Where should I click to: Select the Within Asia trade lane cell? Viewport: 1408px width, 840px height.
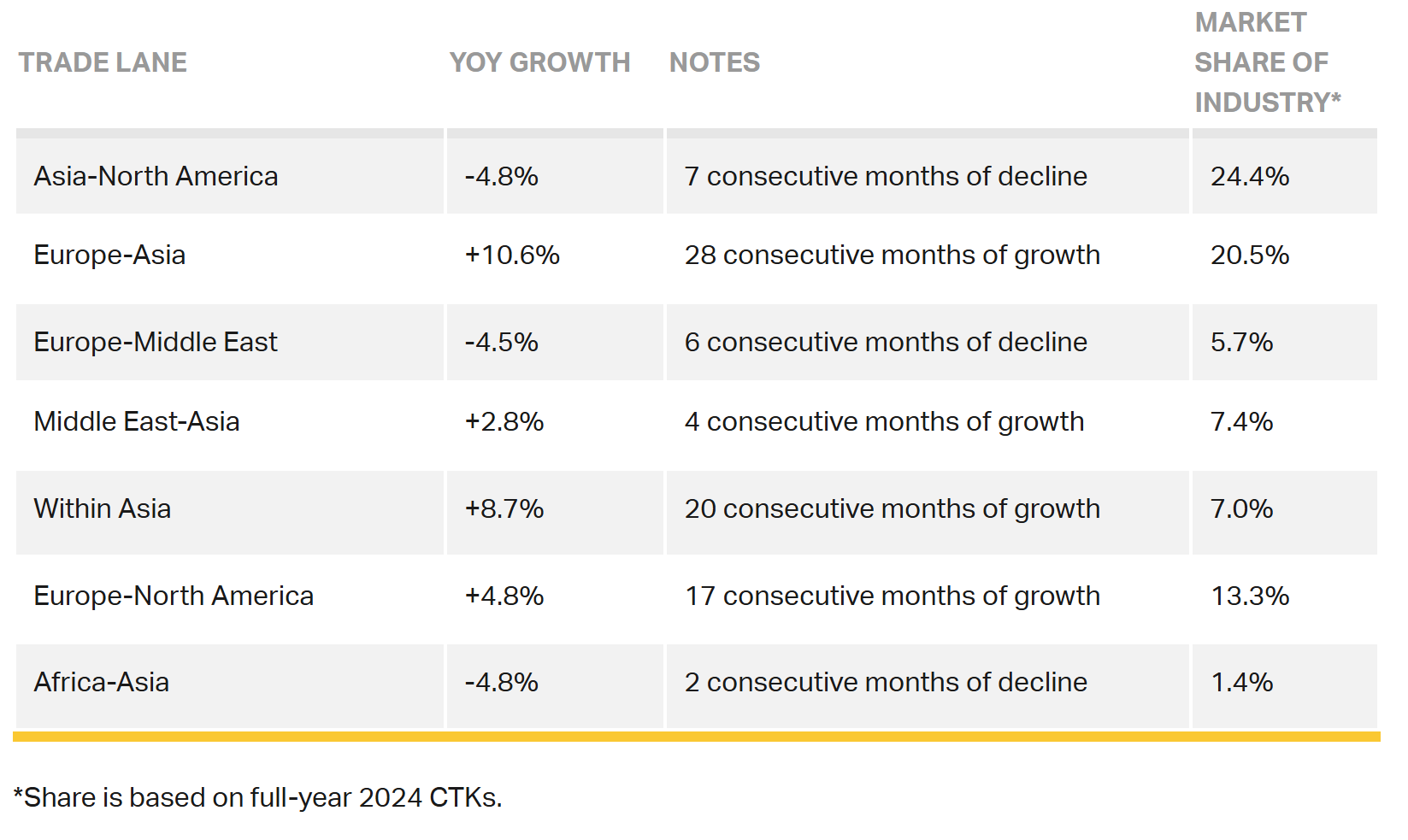103,508
